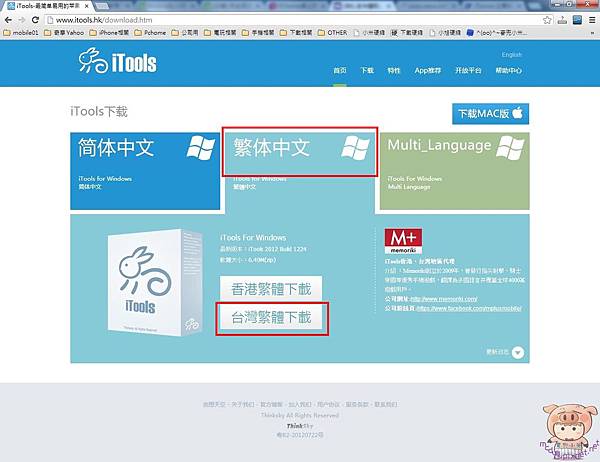Image resolution: width=600 pixels, height=462 pixels.
Task: Open the memoriki.com company website link
Action: pyautogui.click(x=443, y=299)
